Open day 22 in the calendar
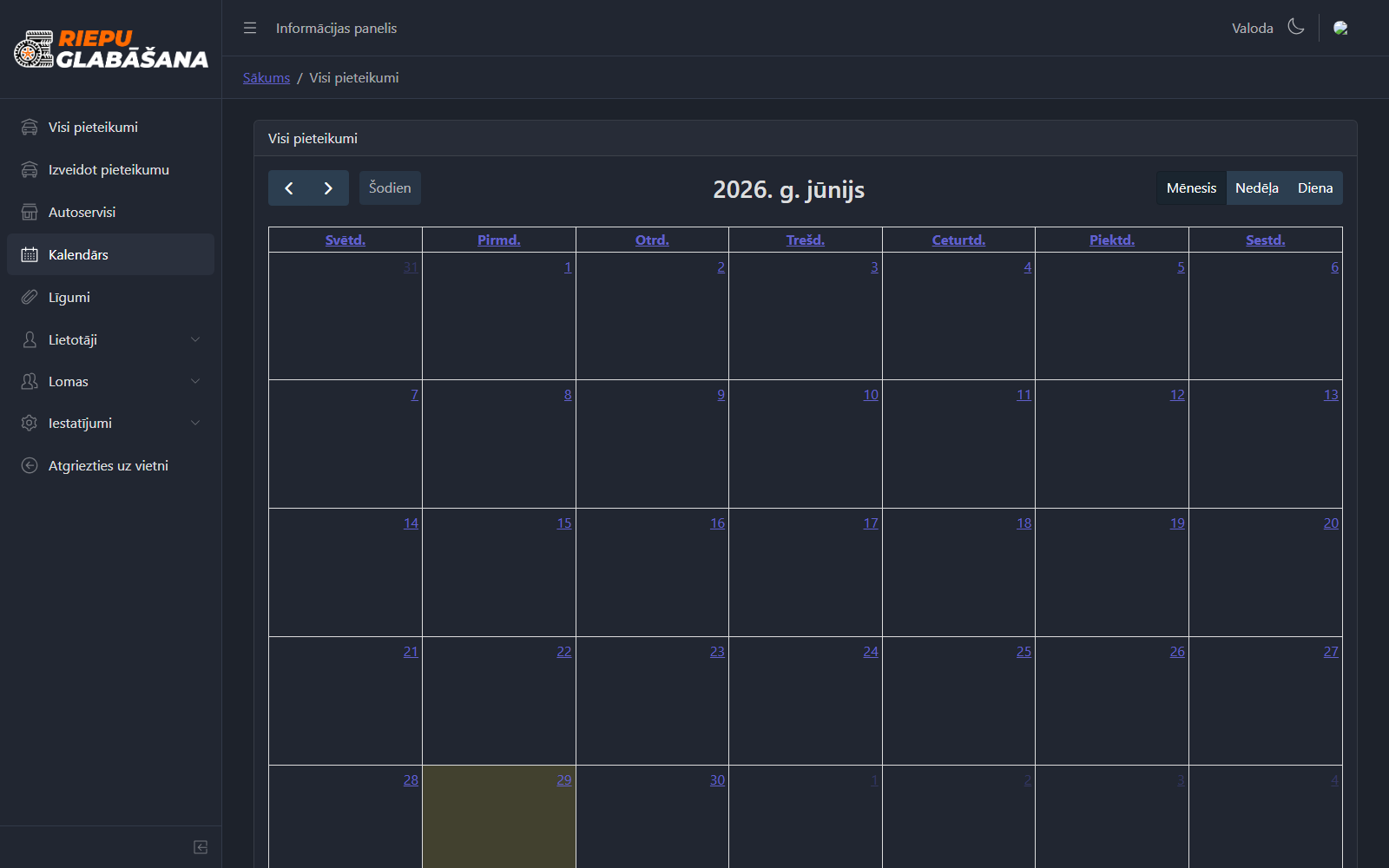 click(564, 652)
